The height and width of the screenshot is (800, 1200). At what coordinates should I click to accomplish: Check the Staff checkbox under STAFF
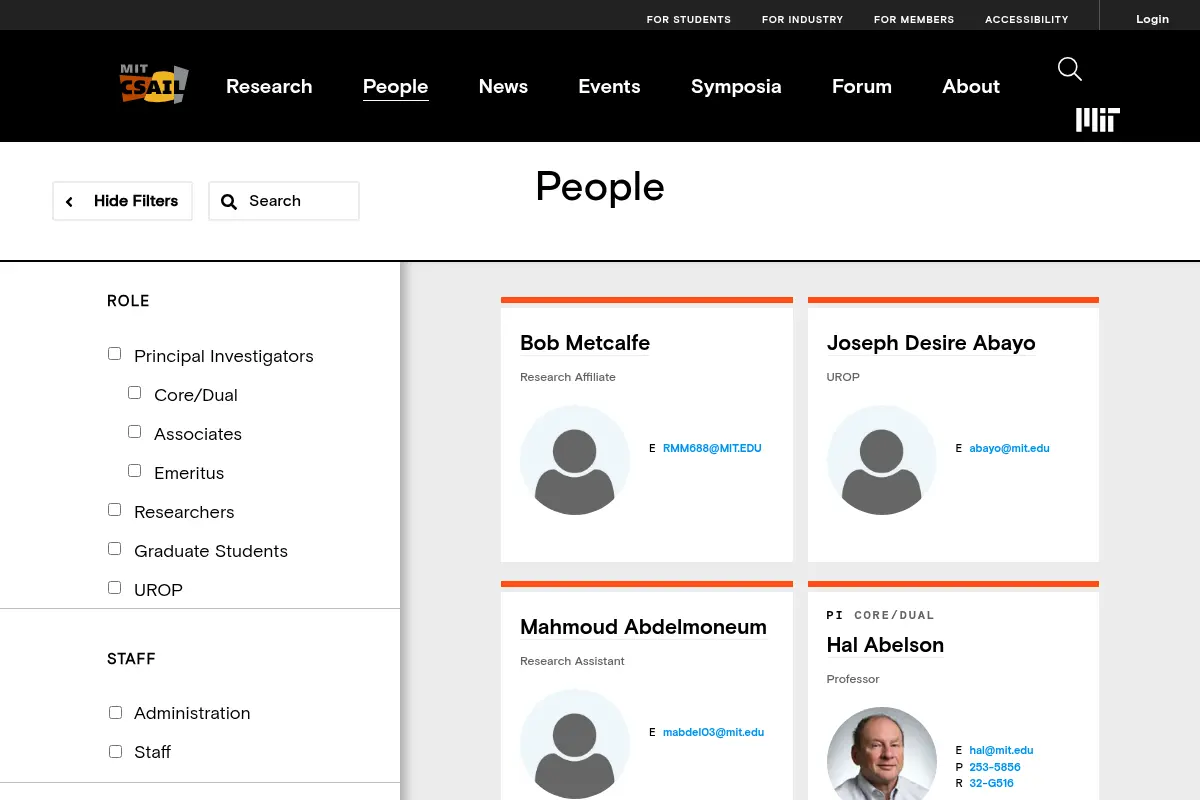tap(115, 752)
